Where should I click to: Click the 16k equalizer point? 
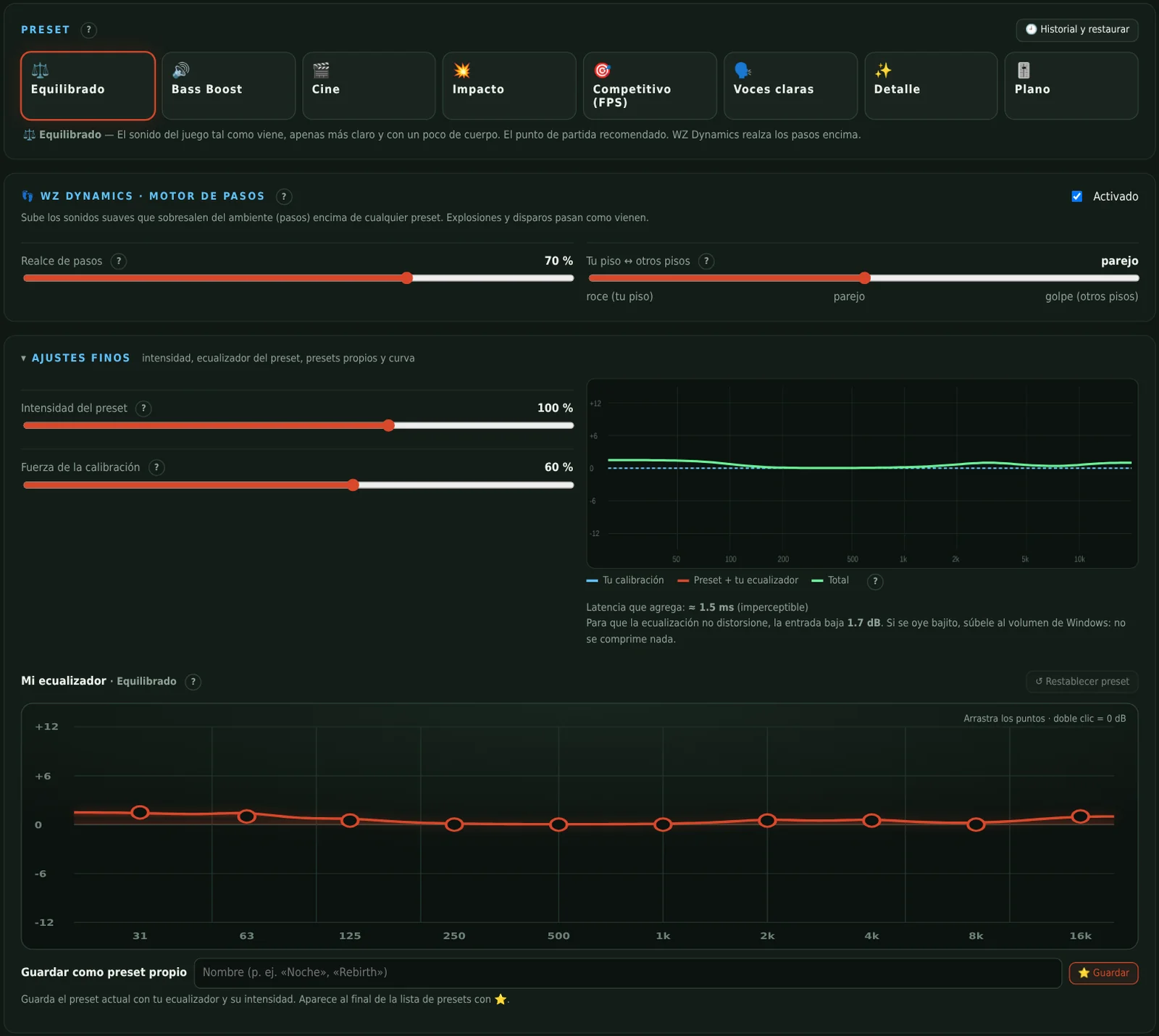(x=1080, y=816)
